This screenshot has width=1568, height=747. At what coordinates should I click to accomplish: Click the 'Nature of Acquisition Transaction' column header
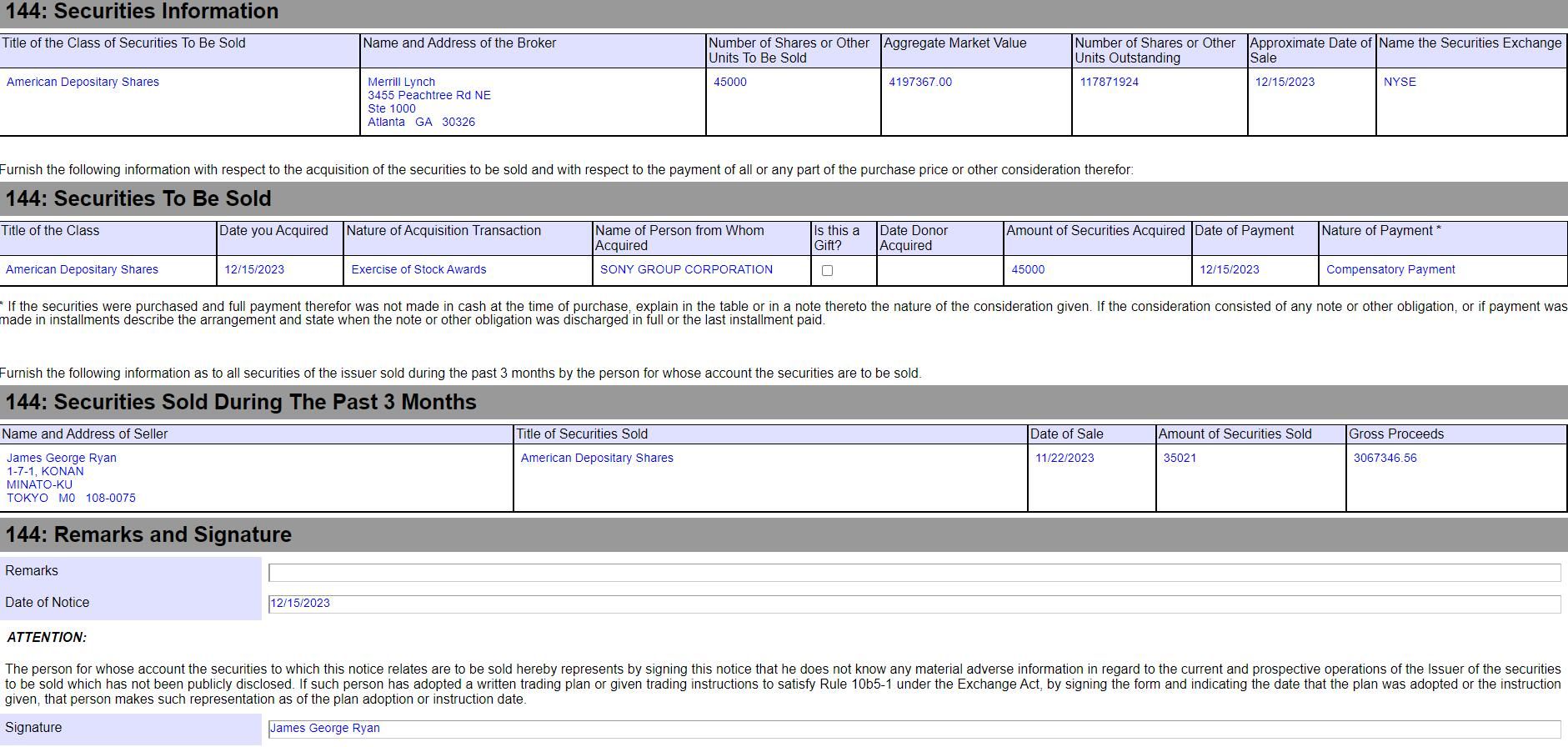(x=443, y=231)
